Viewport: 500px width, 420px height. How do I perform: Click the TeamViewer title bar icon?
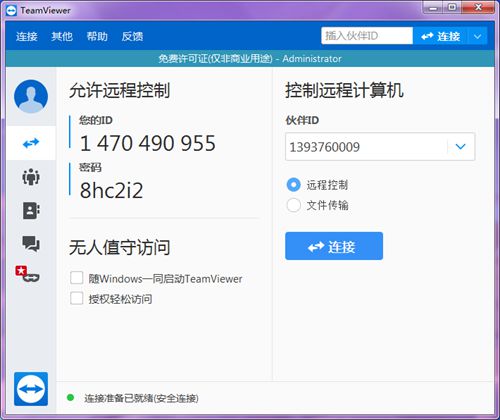click(x=11, y=11)
